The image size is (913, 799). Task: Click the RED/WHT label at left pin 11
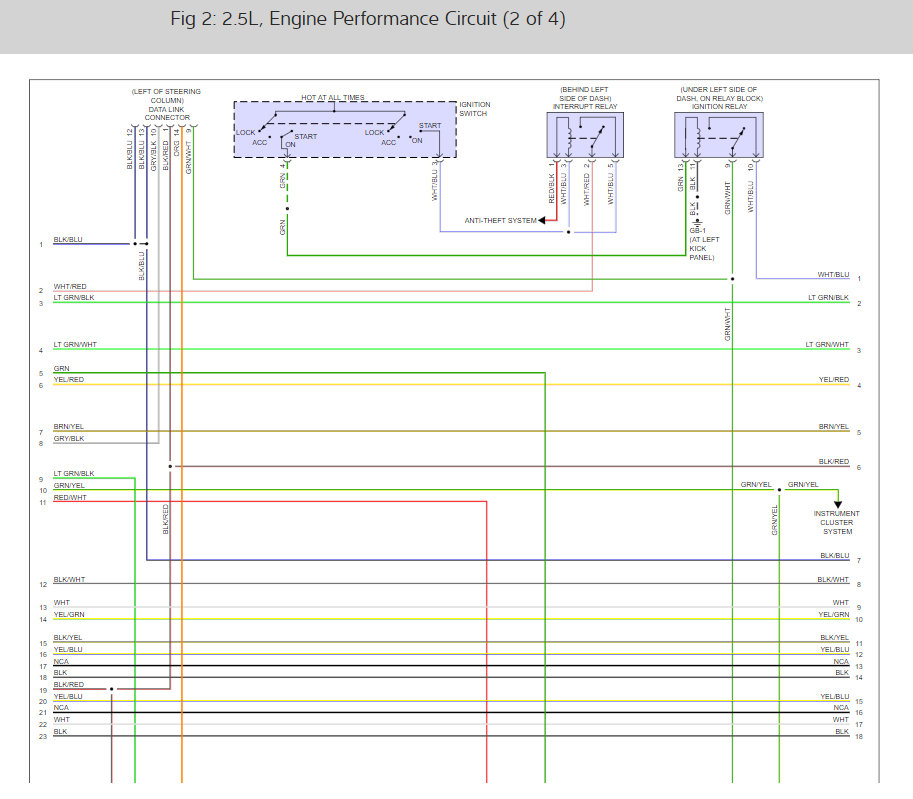pyautogui.click(x=70, y=497)
